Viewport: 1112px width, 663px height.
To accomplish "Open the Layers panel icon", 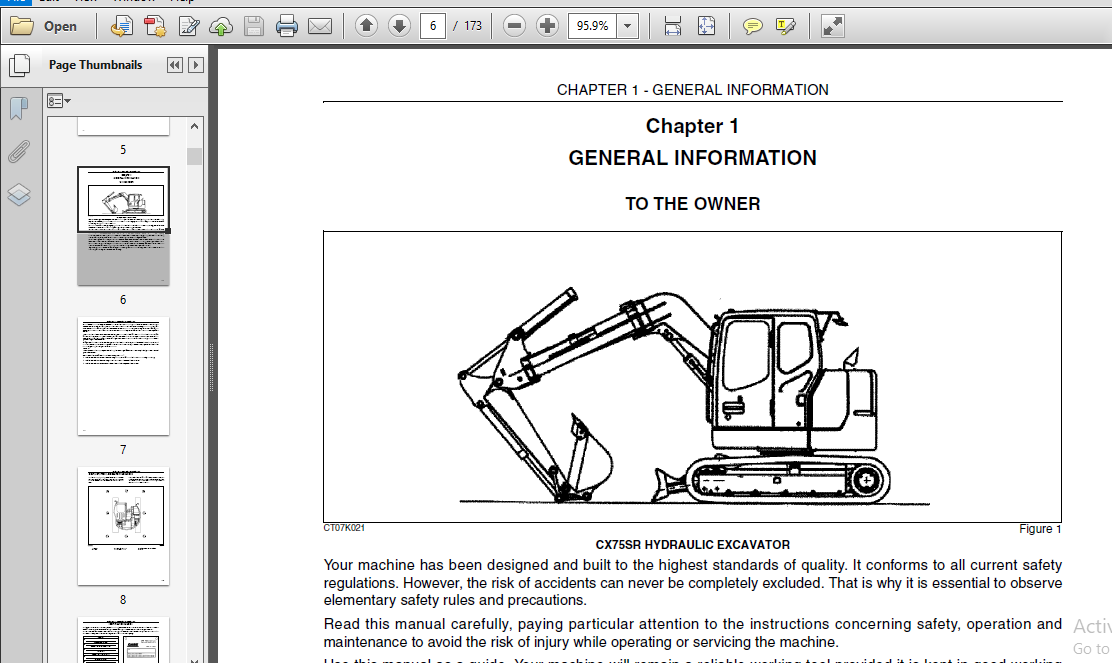I will pos(19,194).
